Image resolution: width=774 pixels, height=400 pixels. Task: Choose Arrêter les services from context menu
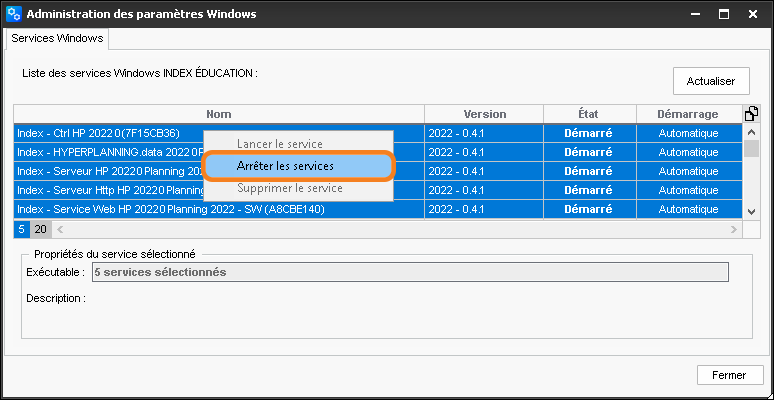click(299, 166)
